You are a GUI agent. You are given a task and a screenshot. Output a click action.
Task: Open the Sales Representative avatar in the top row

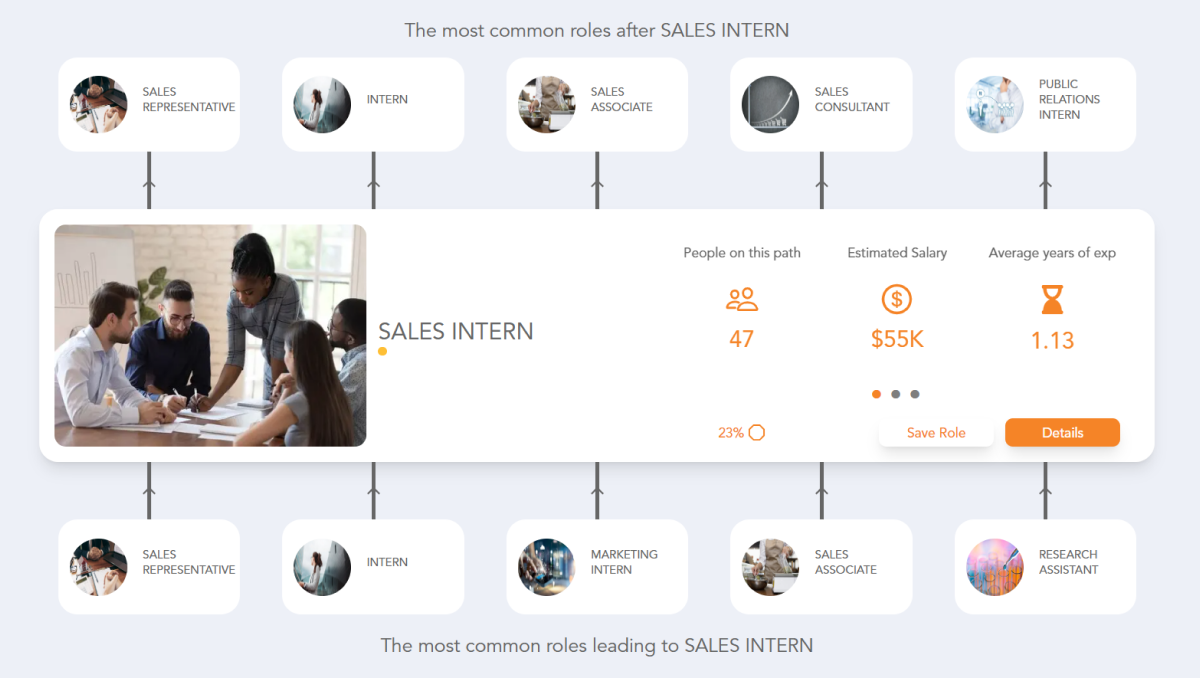point(98,104)
